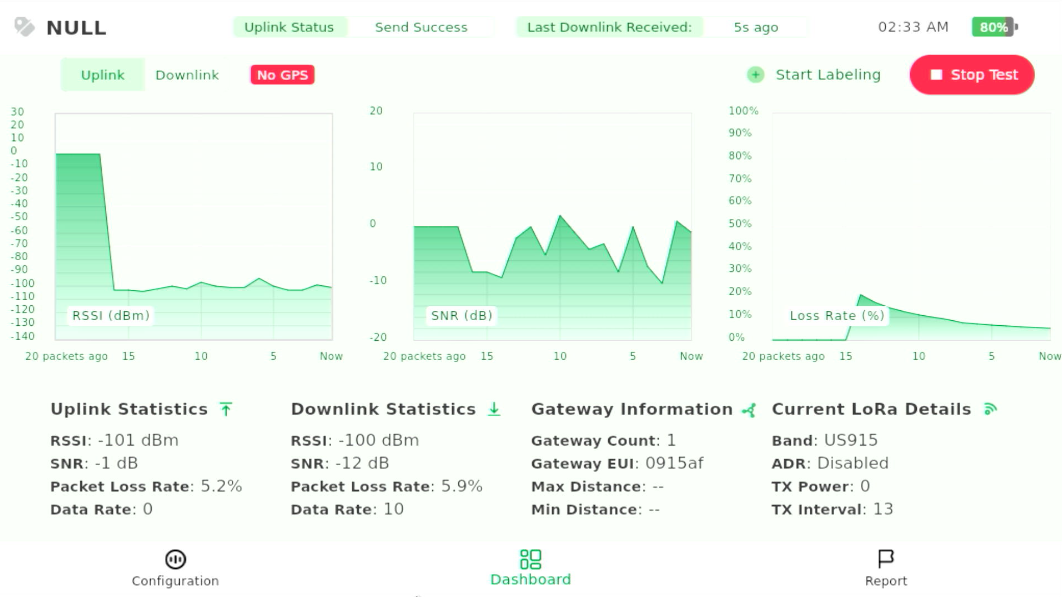
Task: Switch to the Uplink chart view
Action: (x=103, y=75)
